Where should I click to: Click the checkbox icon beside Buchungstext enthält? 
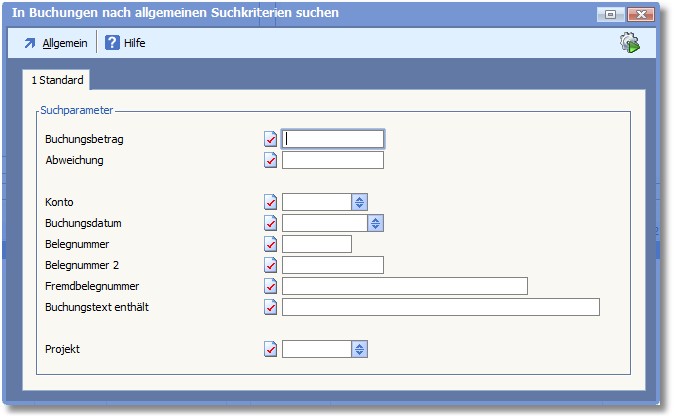pyautogui.click(x=270, y=307)
